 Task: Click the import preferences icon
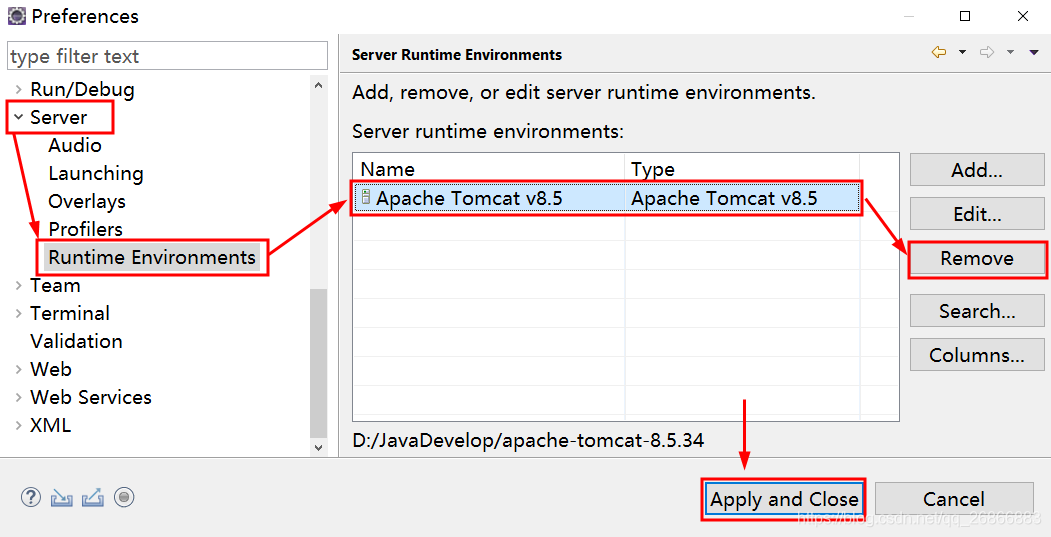(x=62, y=497)
